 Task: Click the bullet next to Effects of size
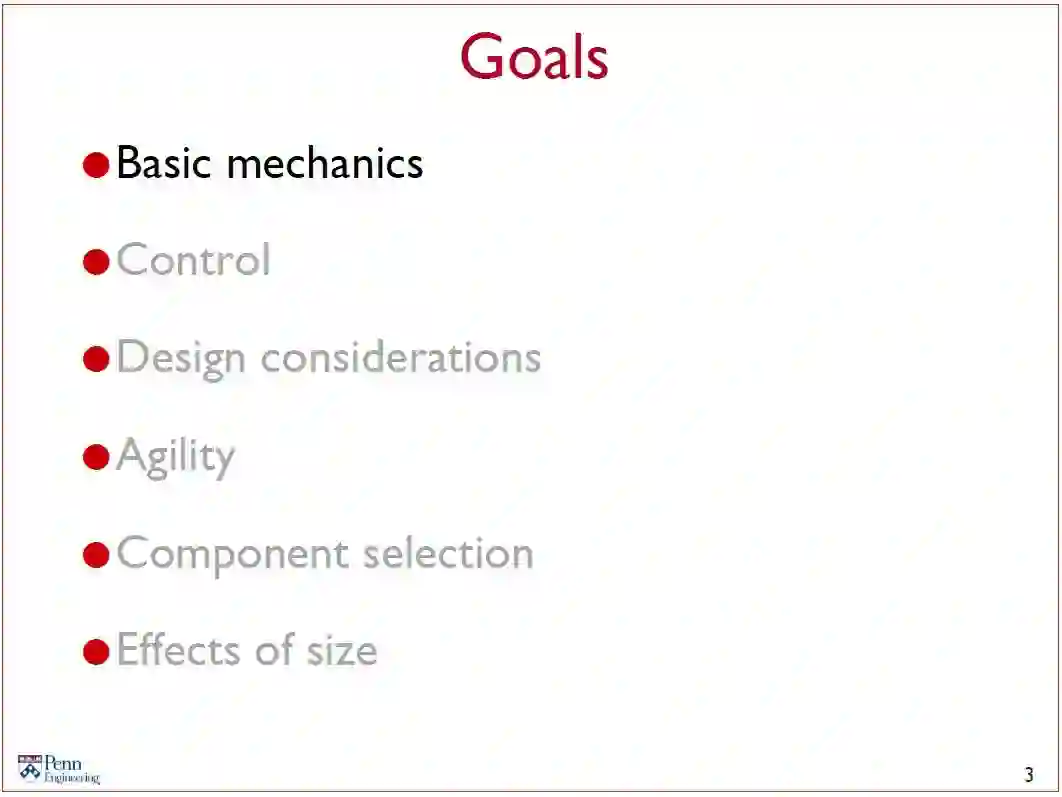point(96,652)
